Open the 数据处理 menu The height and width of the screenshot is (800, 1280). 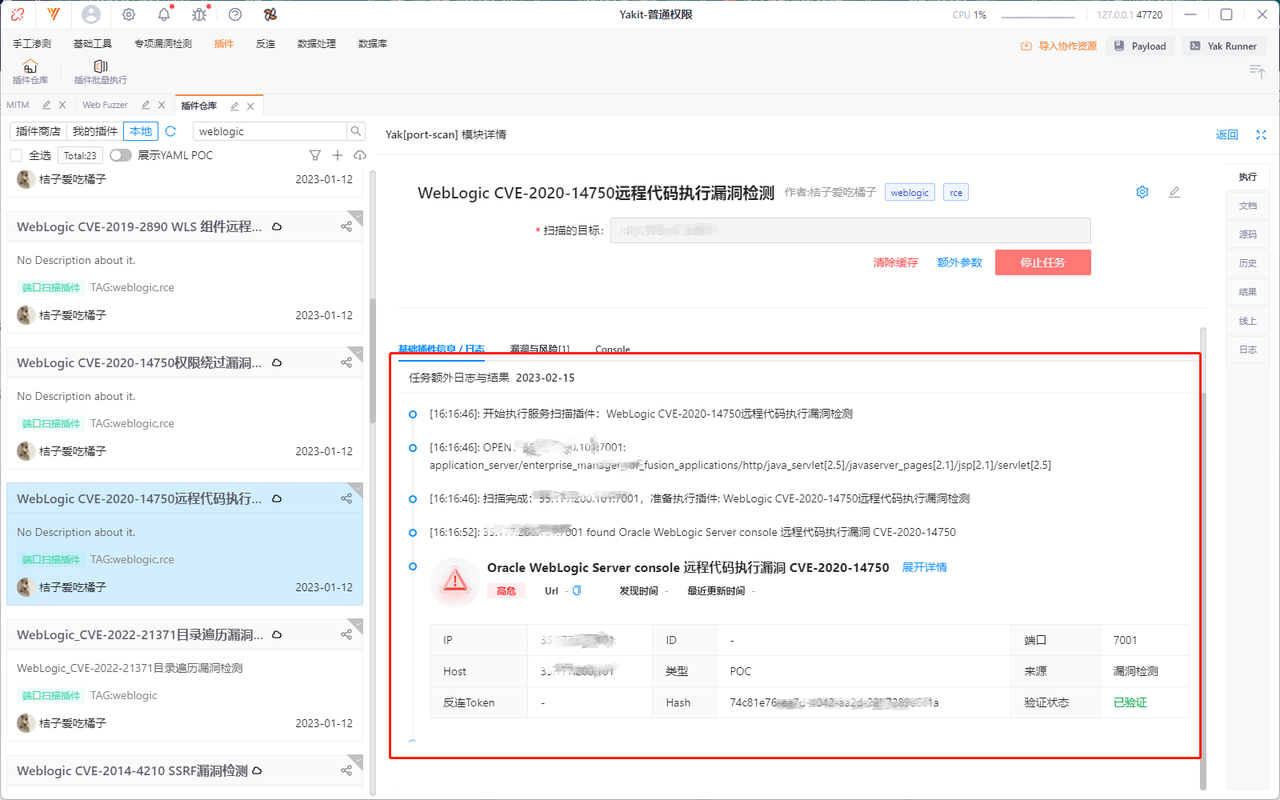pos(316,44)
